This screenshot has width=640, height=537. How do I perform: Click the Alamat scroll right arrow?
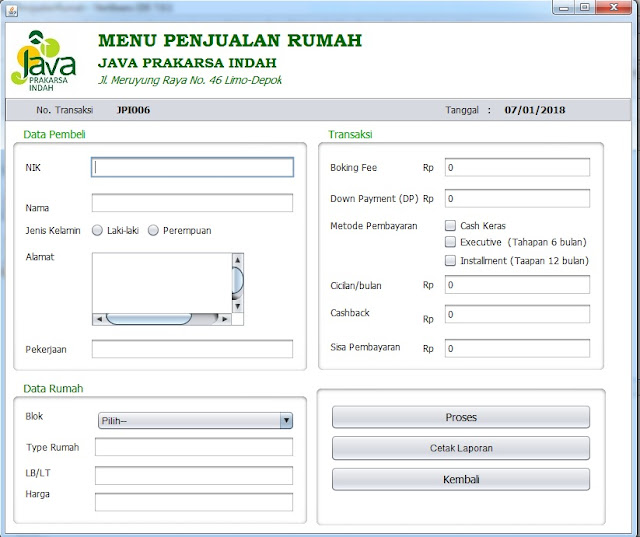(x=225, y=319)
